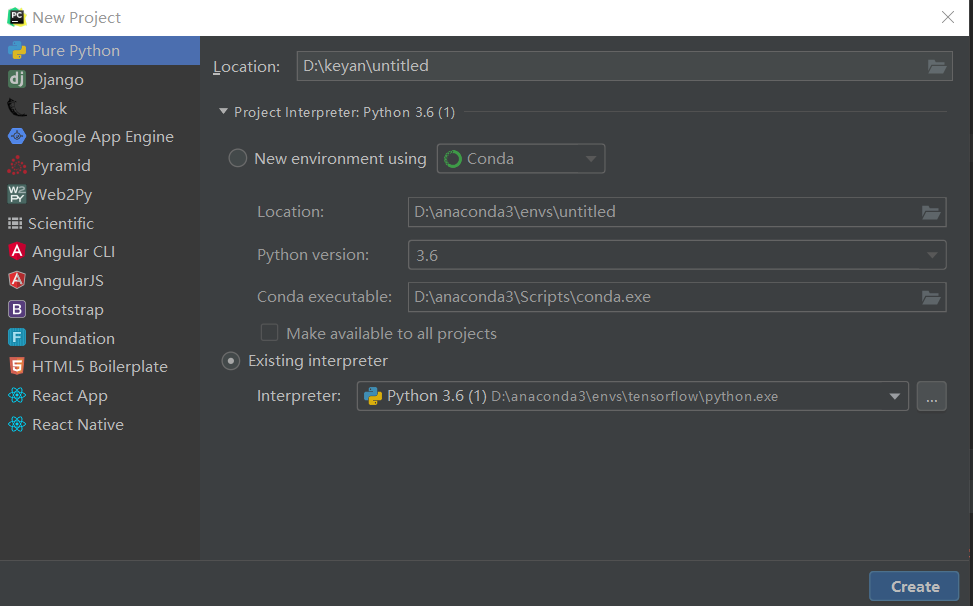Image resolution: width=973 pixels, height=606 pixels.
Task: Select the New environment using radio button
Action: tap(238, 158)
